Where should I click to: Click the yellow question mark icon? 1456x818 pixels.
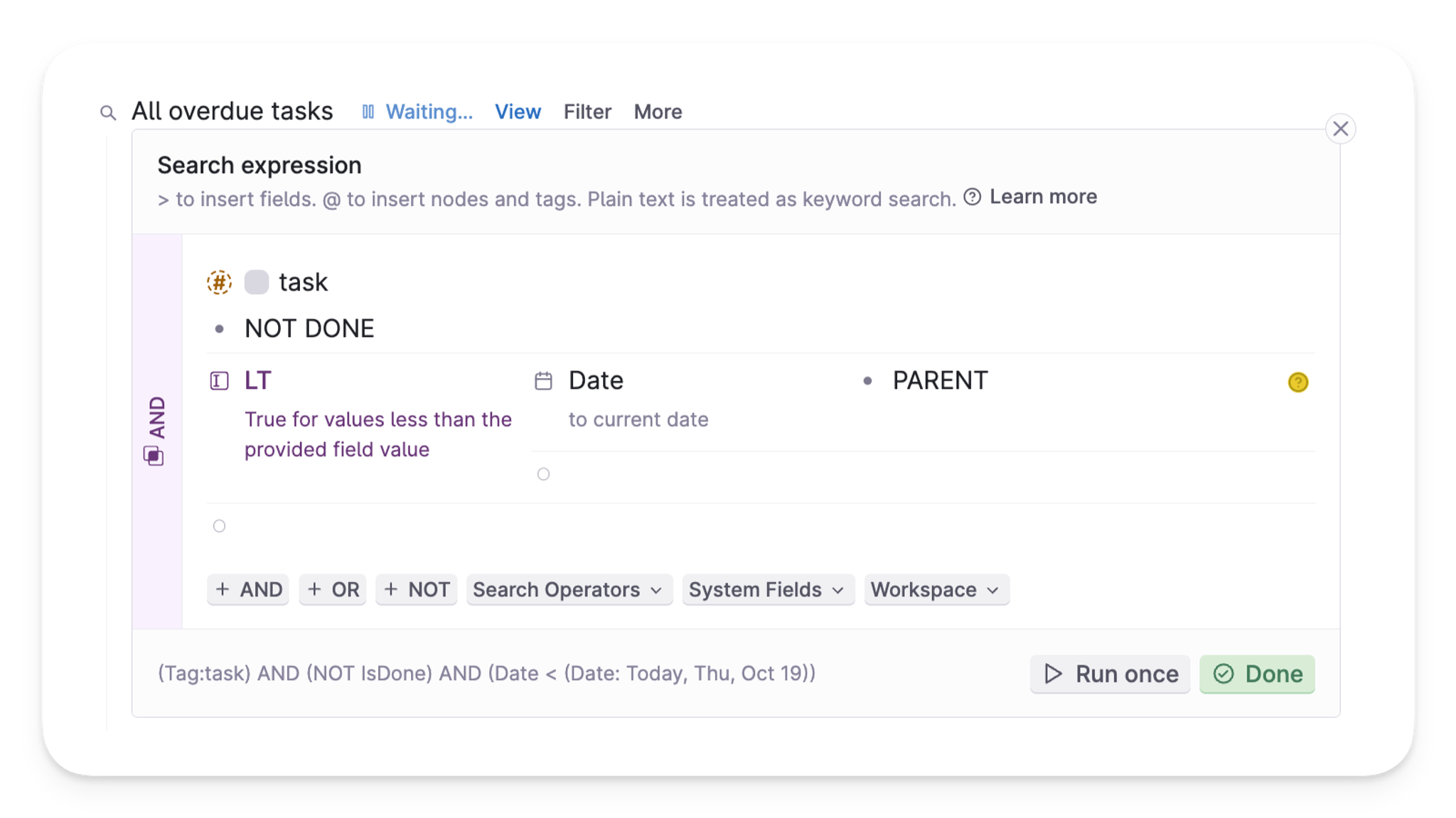[x=1297, y=382]
